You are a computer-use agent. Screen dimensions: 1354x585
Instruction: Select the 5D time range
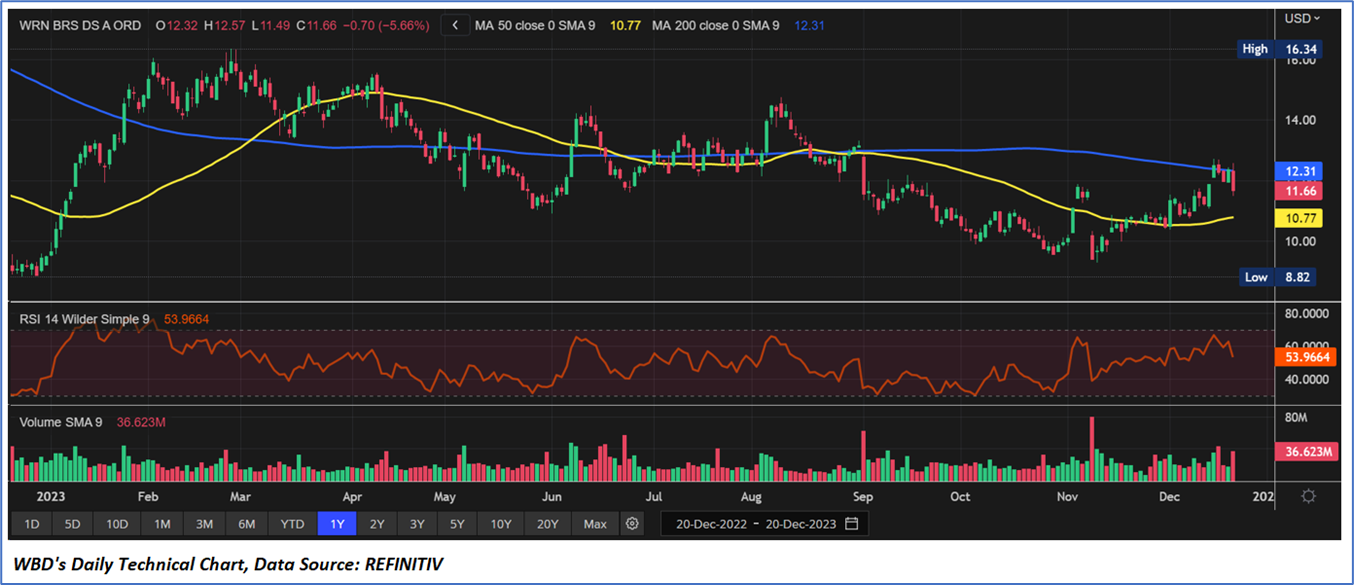point(72,524)
